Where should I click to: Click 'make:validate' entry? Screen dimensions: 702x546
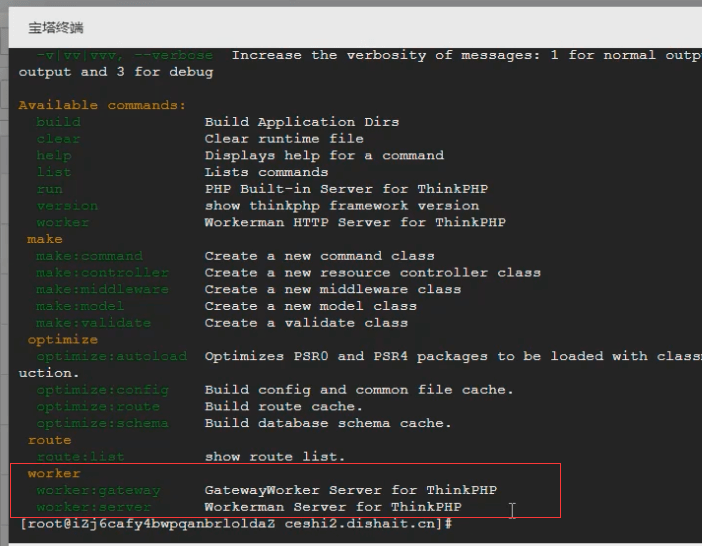[x=94, y=323]
